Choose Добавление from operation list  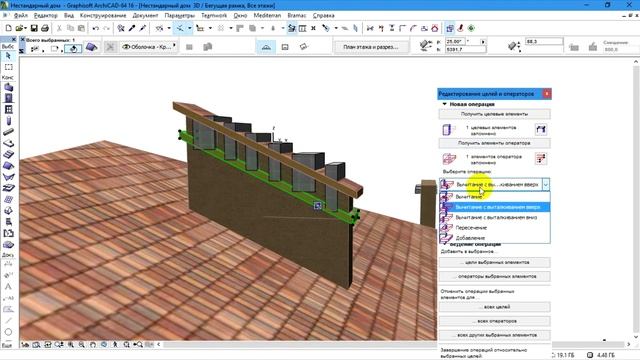(x=495, y=238)
